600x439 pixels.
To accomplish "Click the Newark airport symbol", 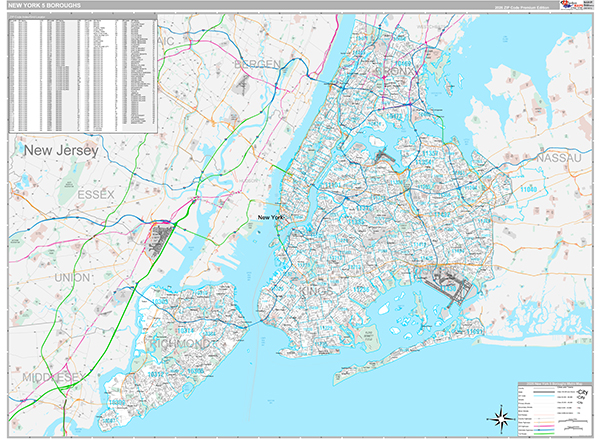I will click(159, 240).
